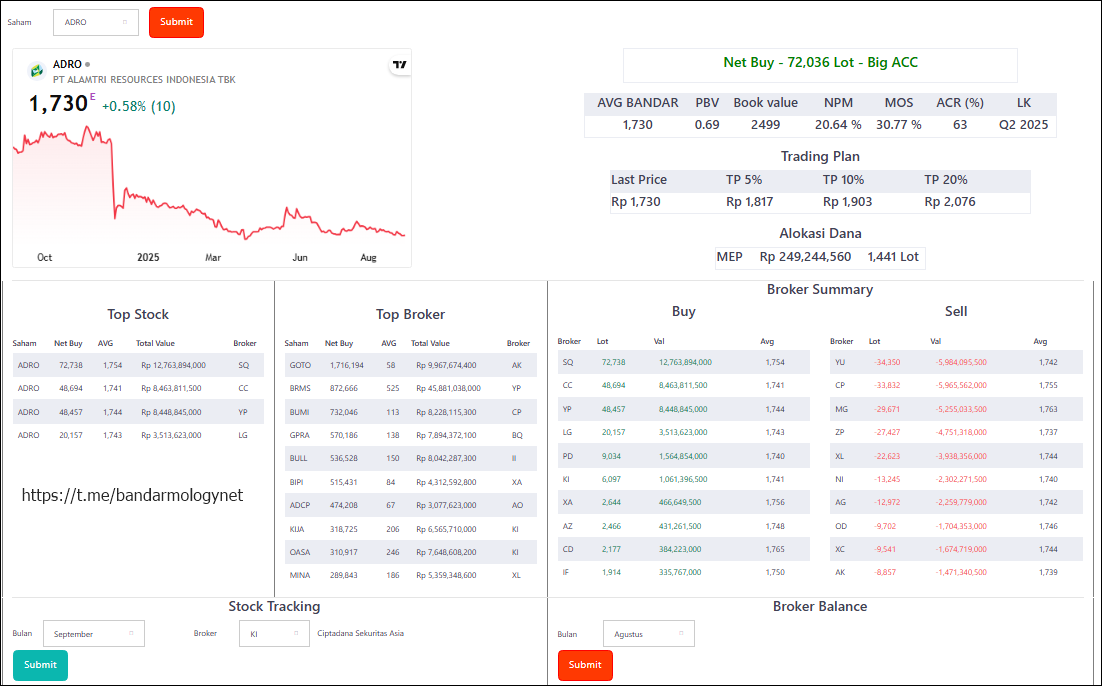
Task: Select the MINA row in Top Broker
Action: (410, 575)
